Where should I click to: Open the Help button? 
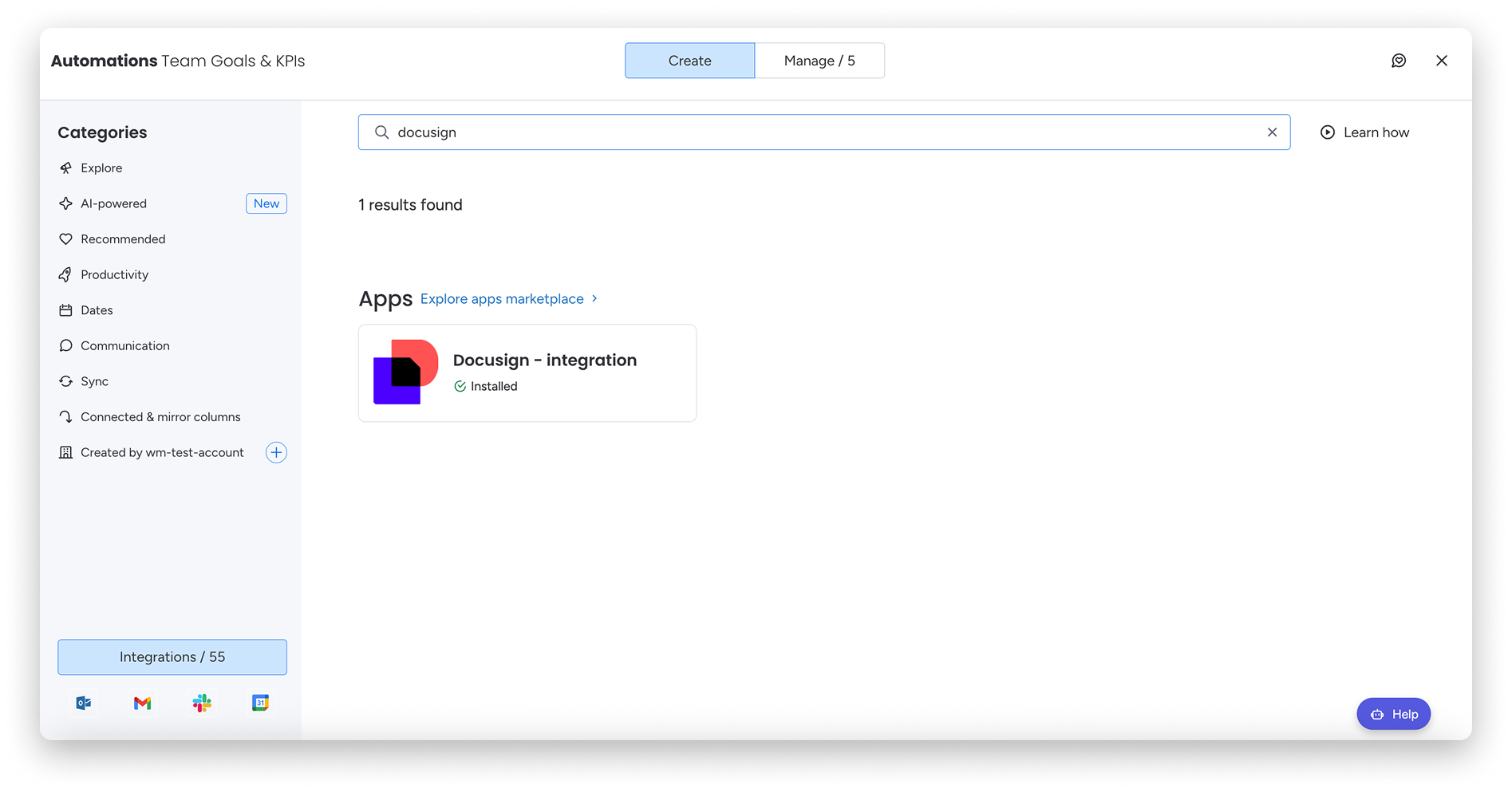point(1393,714)
